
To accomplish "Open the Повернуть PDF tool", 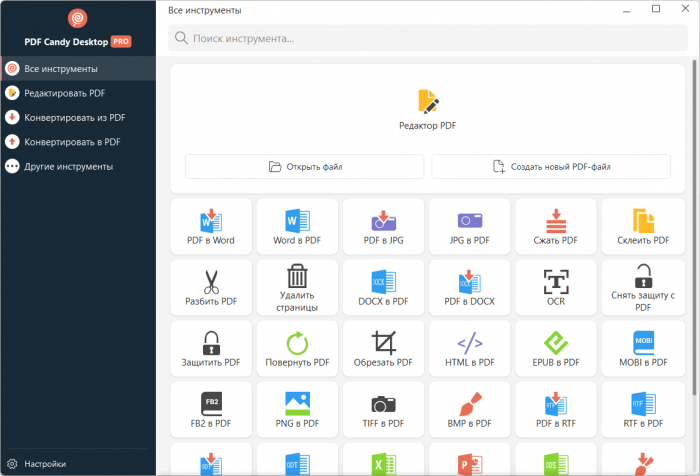I will pyautogui.click(x=297, y=349).
